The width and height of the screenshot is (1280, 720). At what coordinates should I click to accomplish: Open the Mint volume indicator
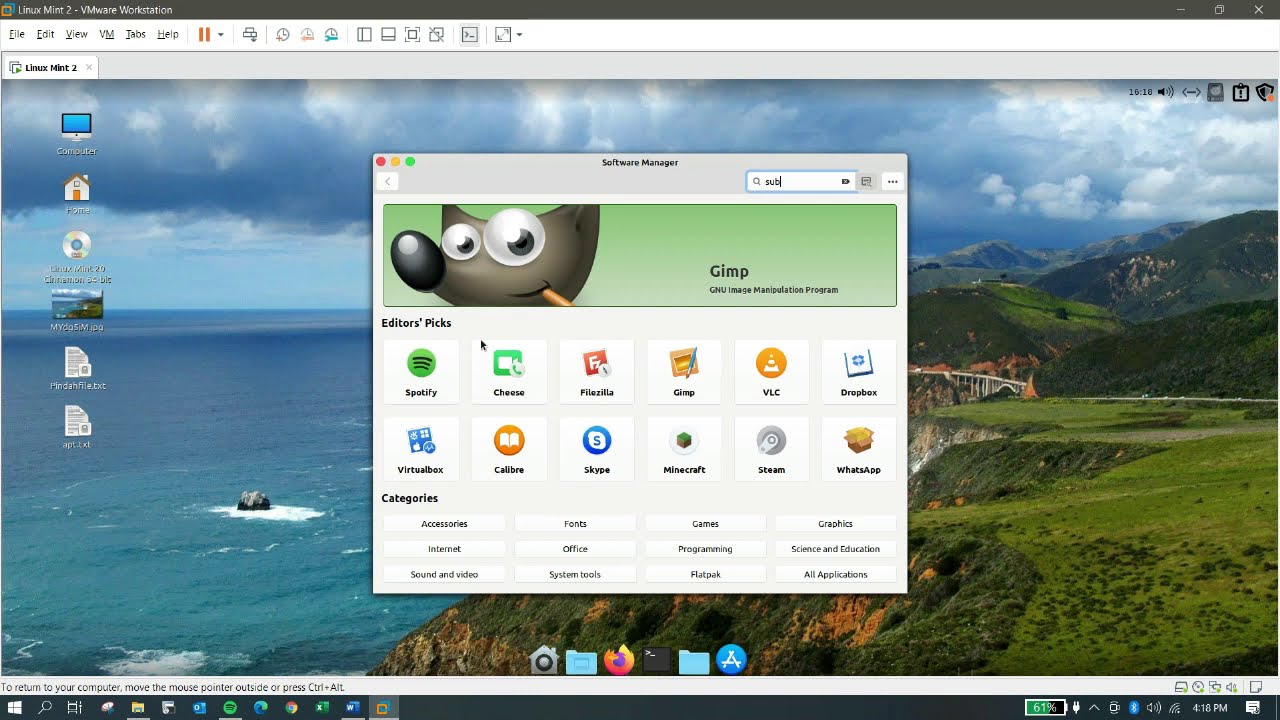[1166, 92]
